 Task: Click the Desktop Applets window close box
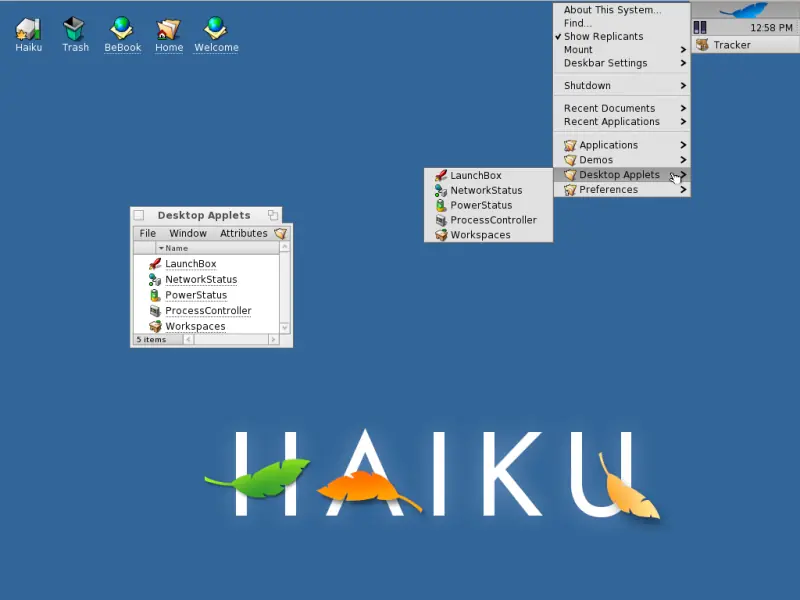point(139,215)
